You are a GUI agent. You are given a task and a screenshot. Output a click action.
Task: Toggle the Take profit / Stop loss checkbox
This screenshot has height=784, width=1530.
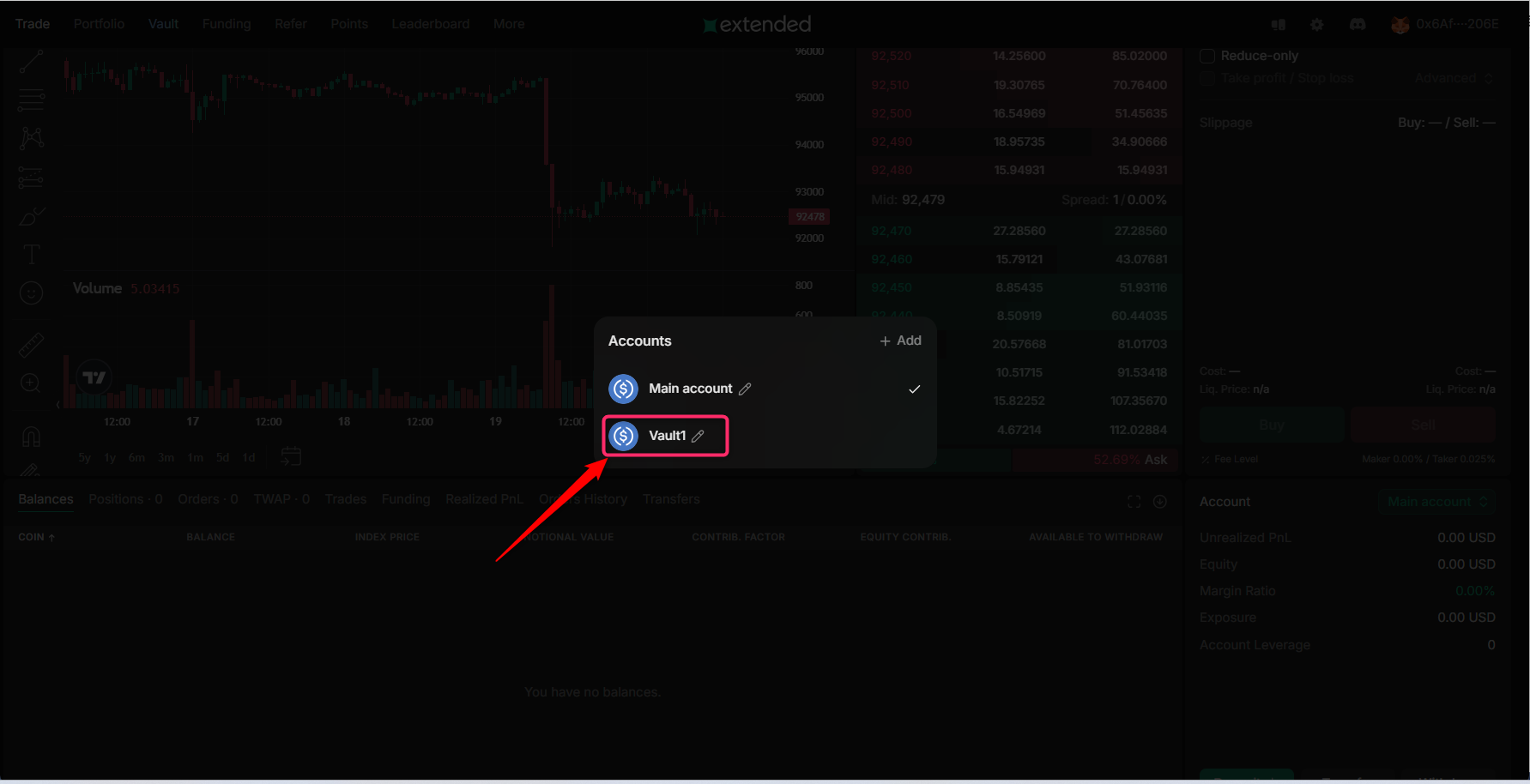tap(1207, 78)
